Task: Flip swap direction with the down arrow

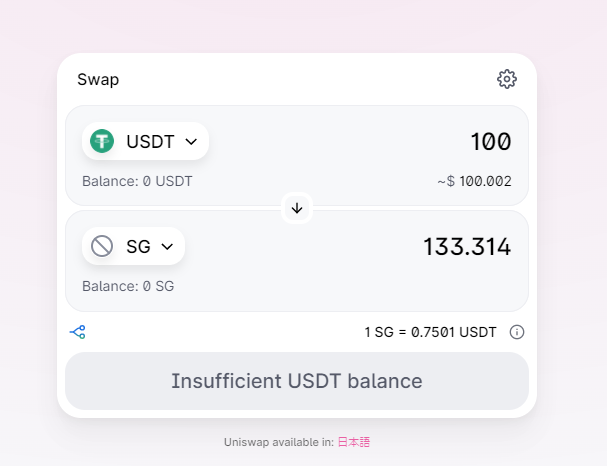Action: (x=297, y=208)
